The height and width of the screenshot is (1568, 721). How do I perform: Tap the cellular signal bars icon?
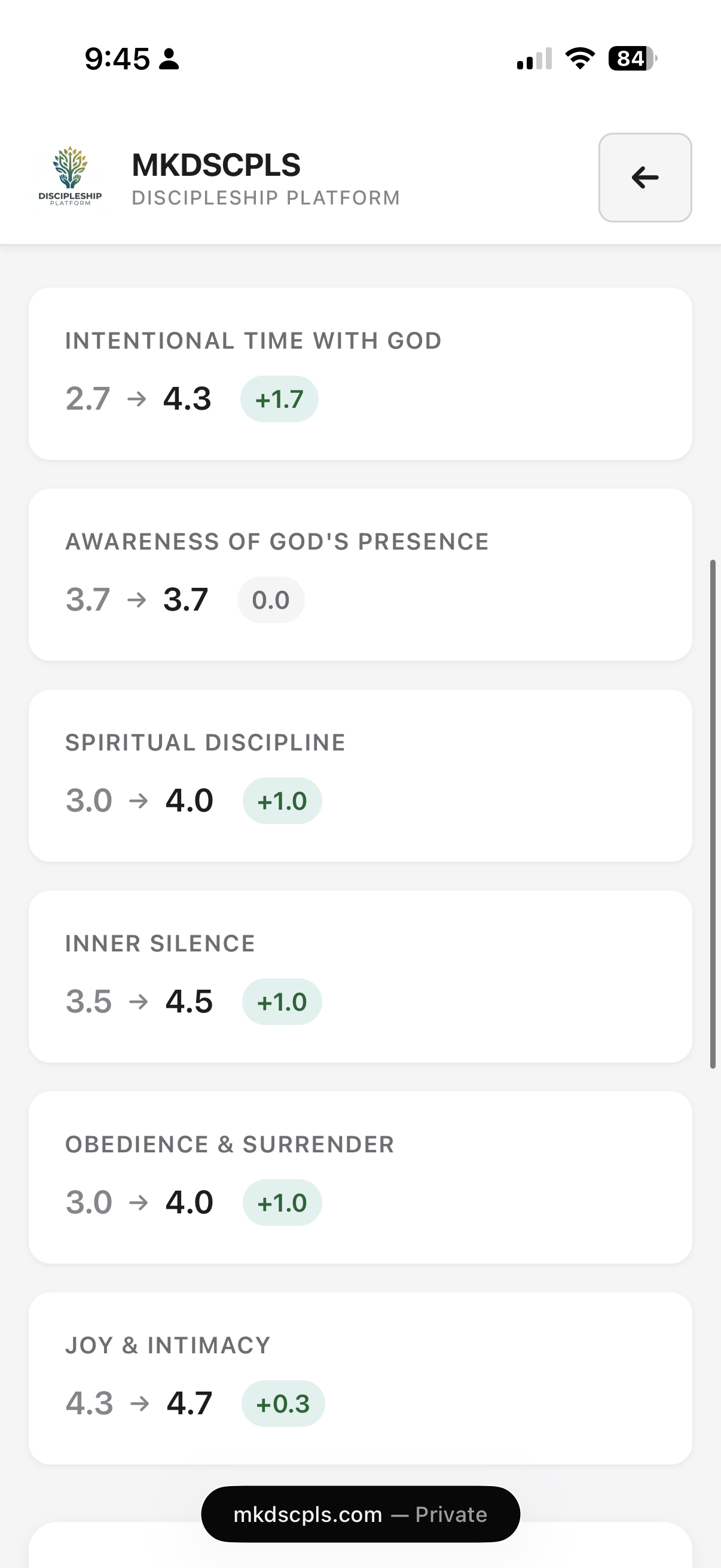click(534, 59)
